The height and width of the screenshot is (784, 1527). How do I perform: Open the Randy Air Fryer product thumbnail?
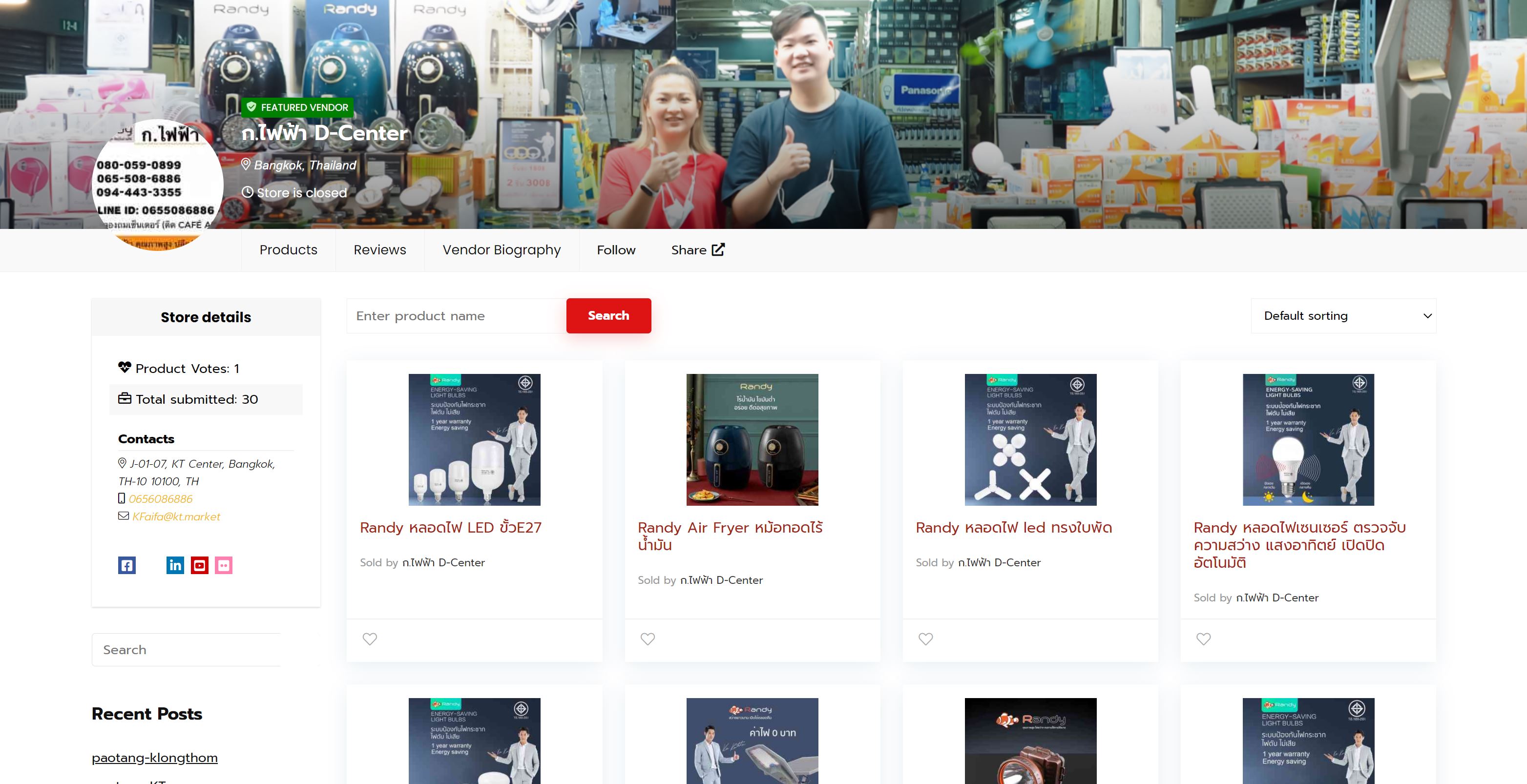tap(752, 440)
